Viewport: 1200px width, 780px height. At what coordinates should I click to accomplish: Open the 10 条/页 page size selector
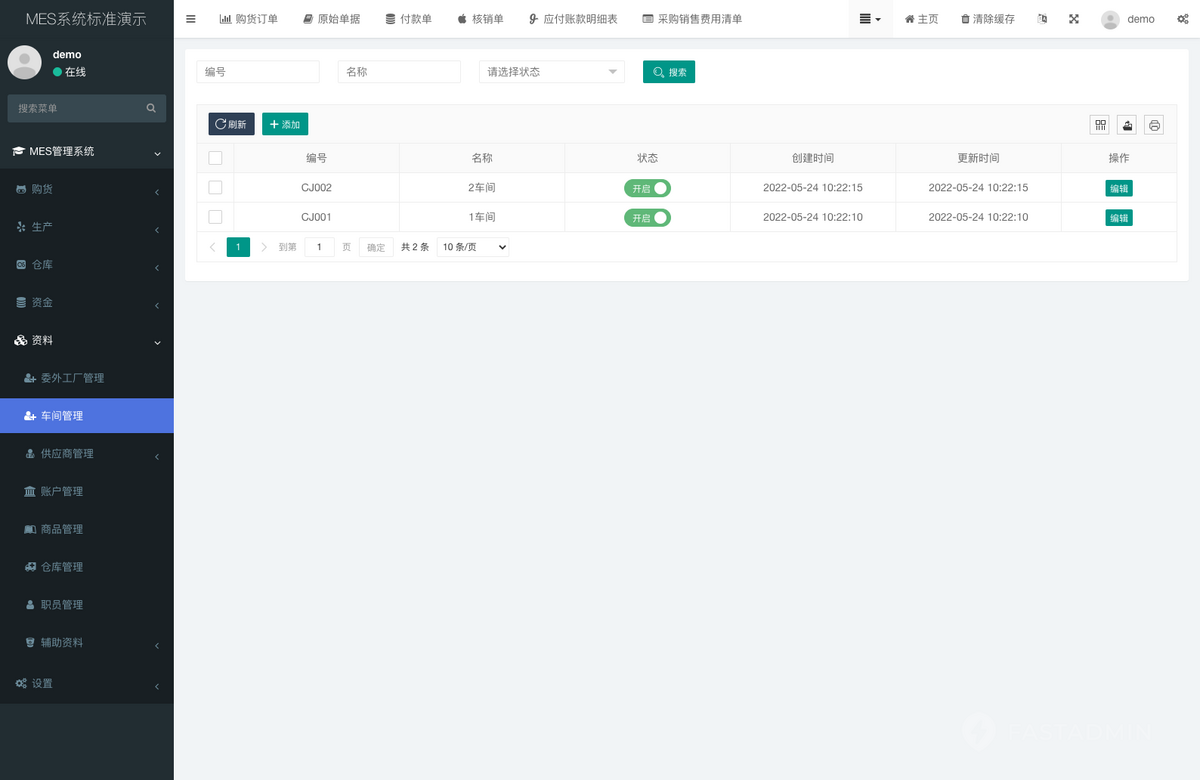click(x=471, y=246)
